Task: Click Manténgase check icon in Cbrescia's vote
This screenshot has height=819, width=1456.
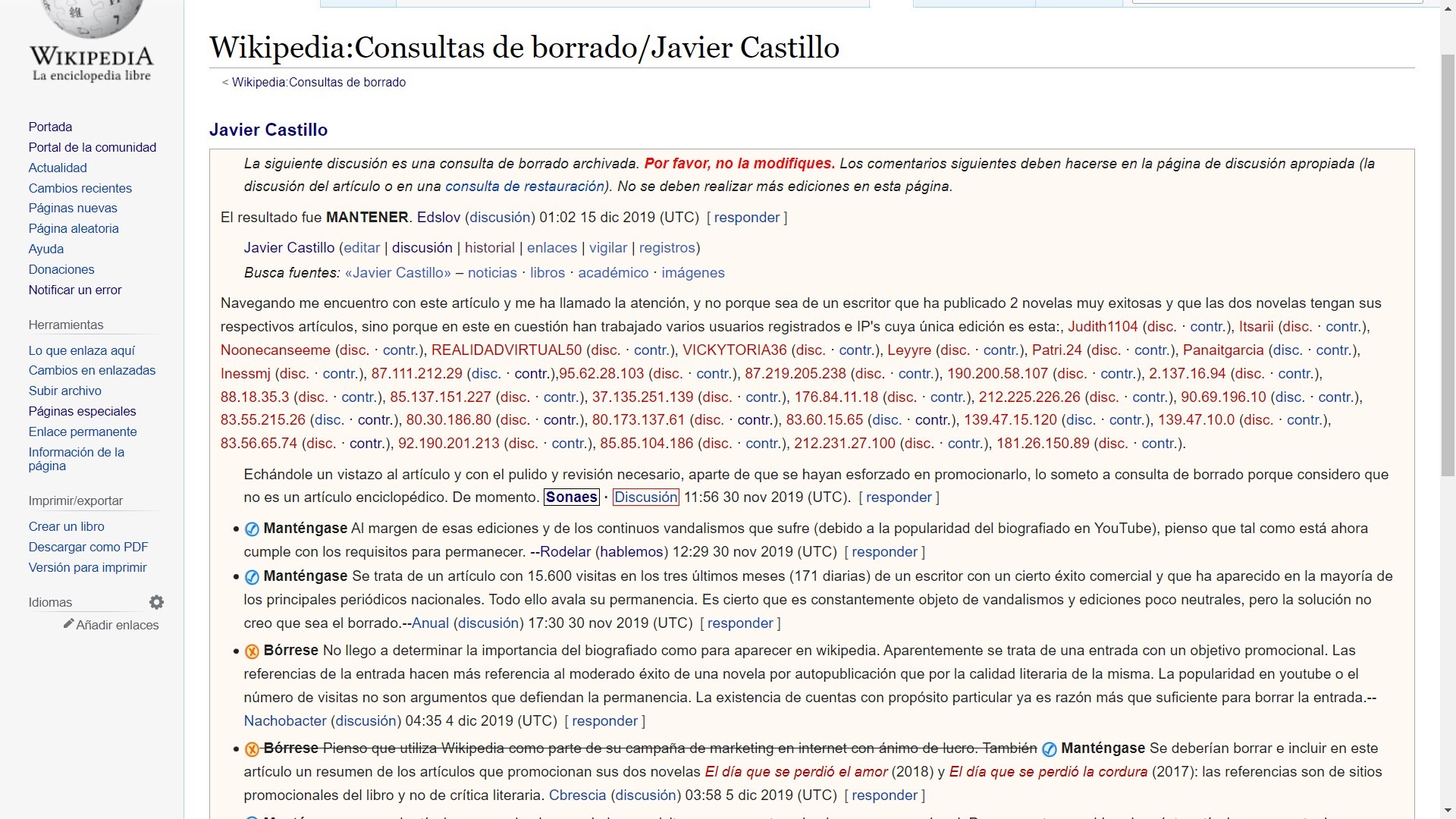Action: [1050, 749]
